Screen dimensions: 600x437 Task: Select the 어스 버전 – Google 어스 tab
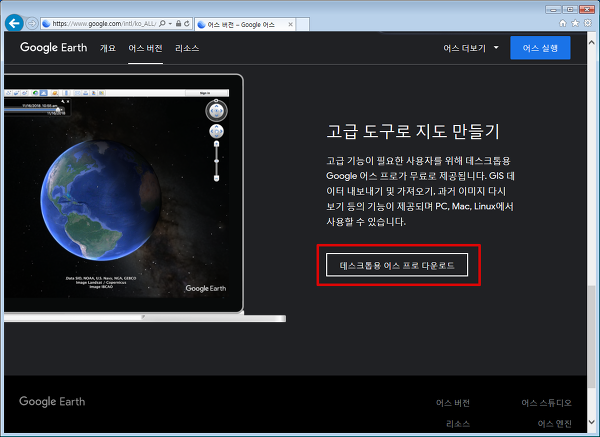(245, 24)
